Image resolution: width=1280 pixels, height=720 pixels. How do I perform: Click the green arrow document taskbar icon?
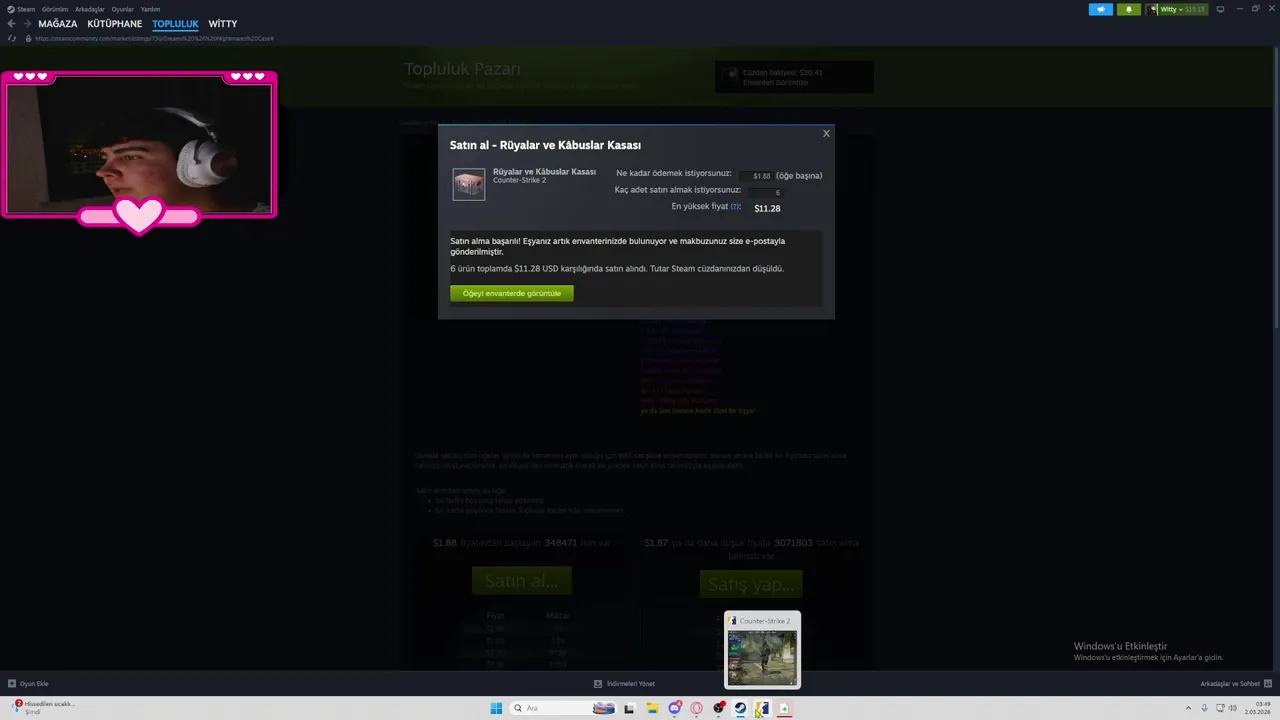pos(784,708)
